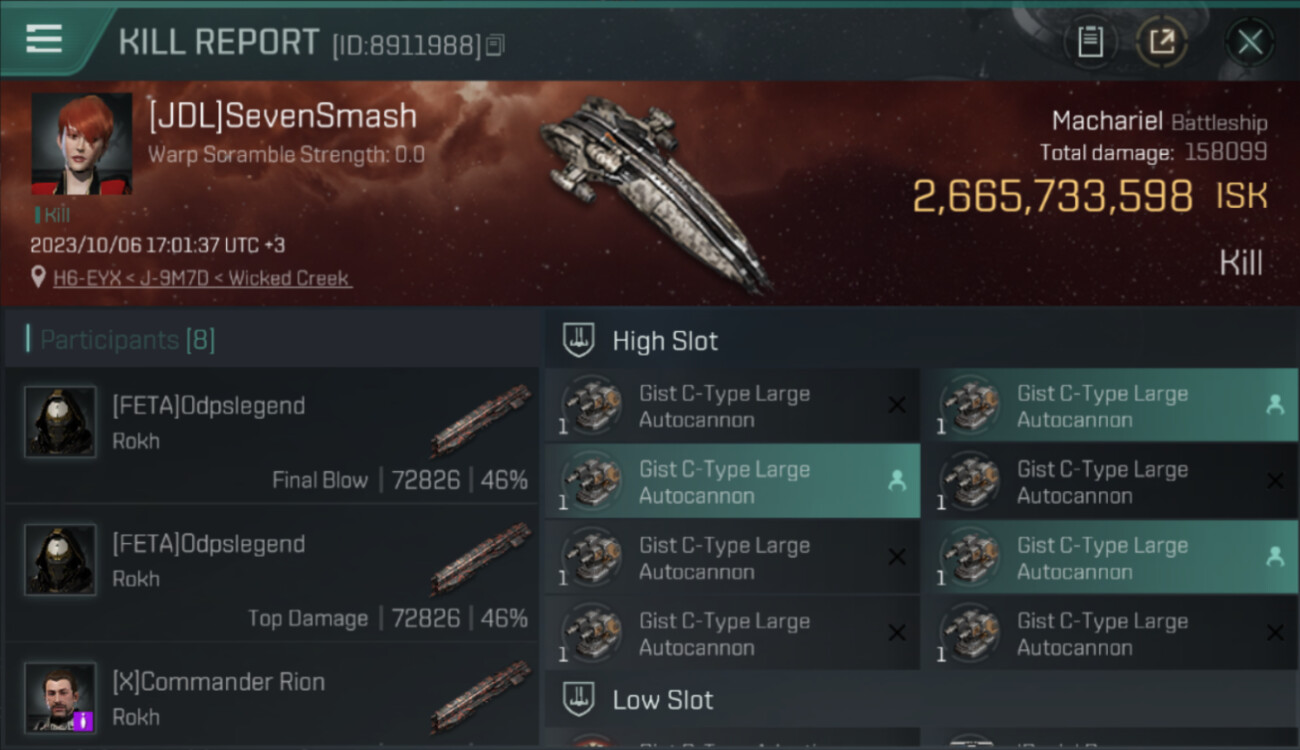
Task: Open Top Damage Odpslegend participant entry
Action: (272, 573)
